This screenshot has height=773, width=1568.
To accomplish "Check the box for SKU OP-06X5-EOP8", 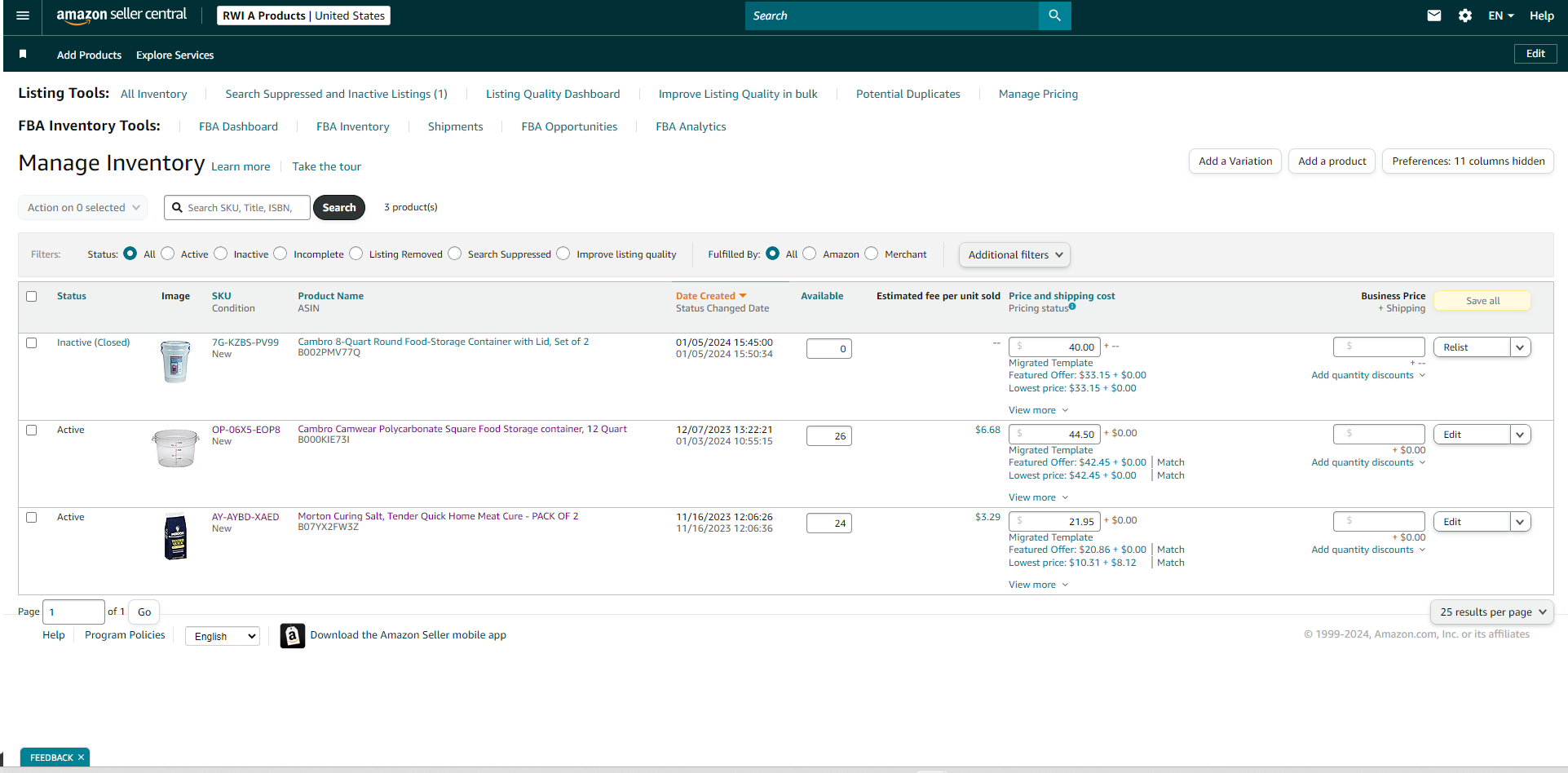I will [x=32, y=430].
